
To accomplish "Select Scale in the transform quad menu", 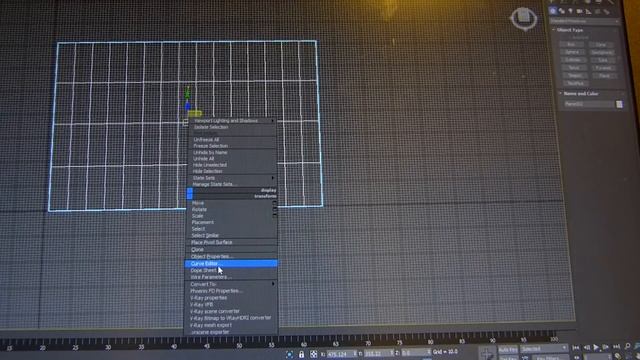I will click(232, 216).
